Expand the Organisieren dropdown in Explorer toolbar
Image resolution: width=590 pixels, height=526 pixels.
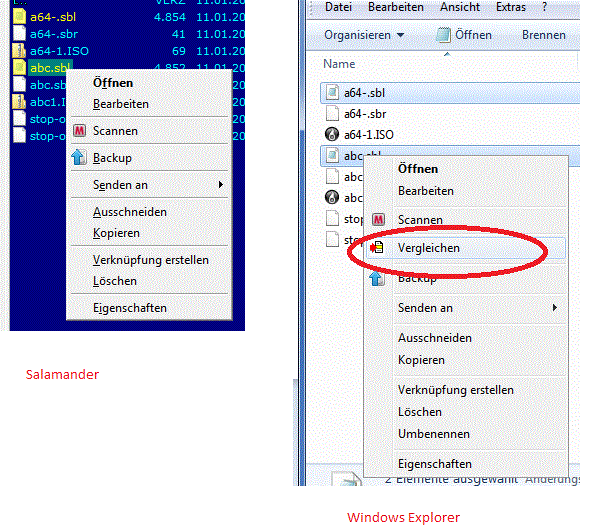tap(364, 35)
